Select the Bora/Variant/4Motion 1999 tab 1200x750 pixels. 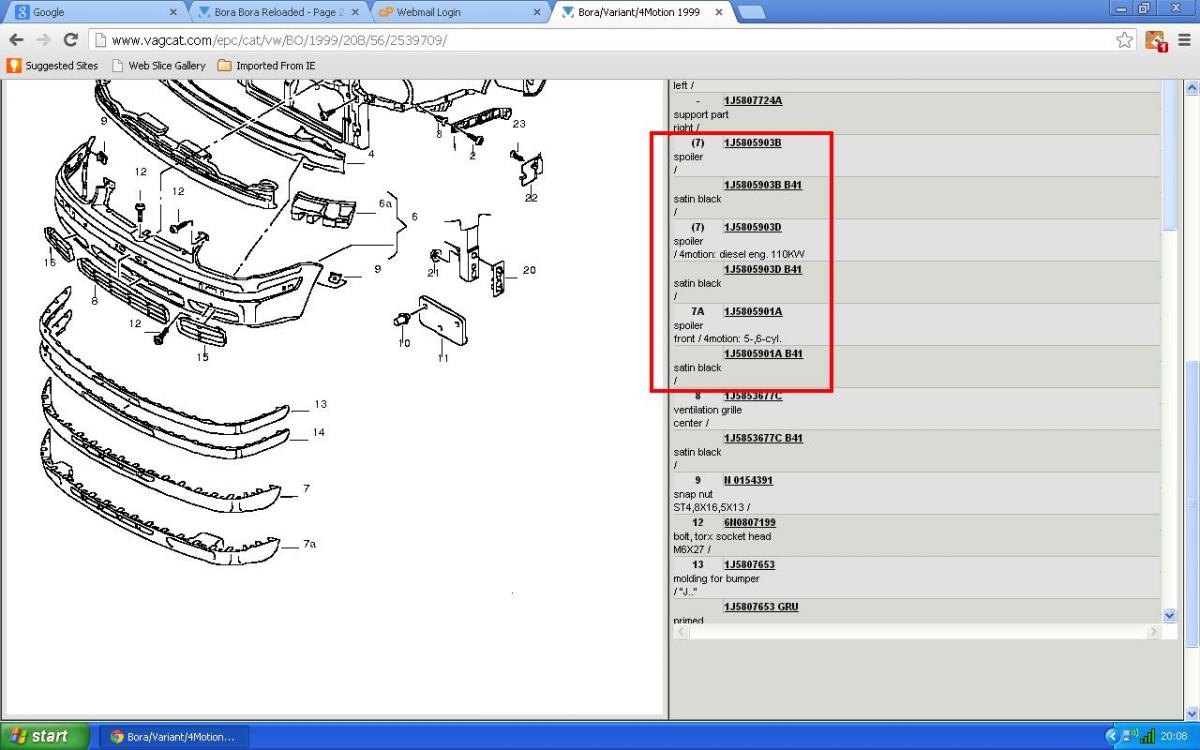[641, 12]
